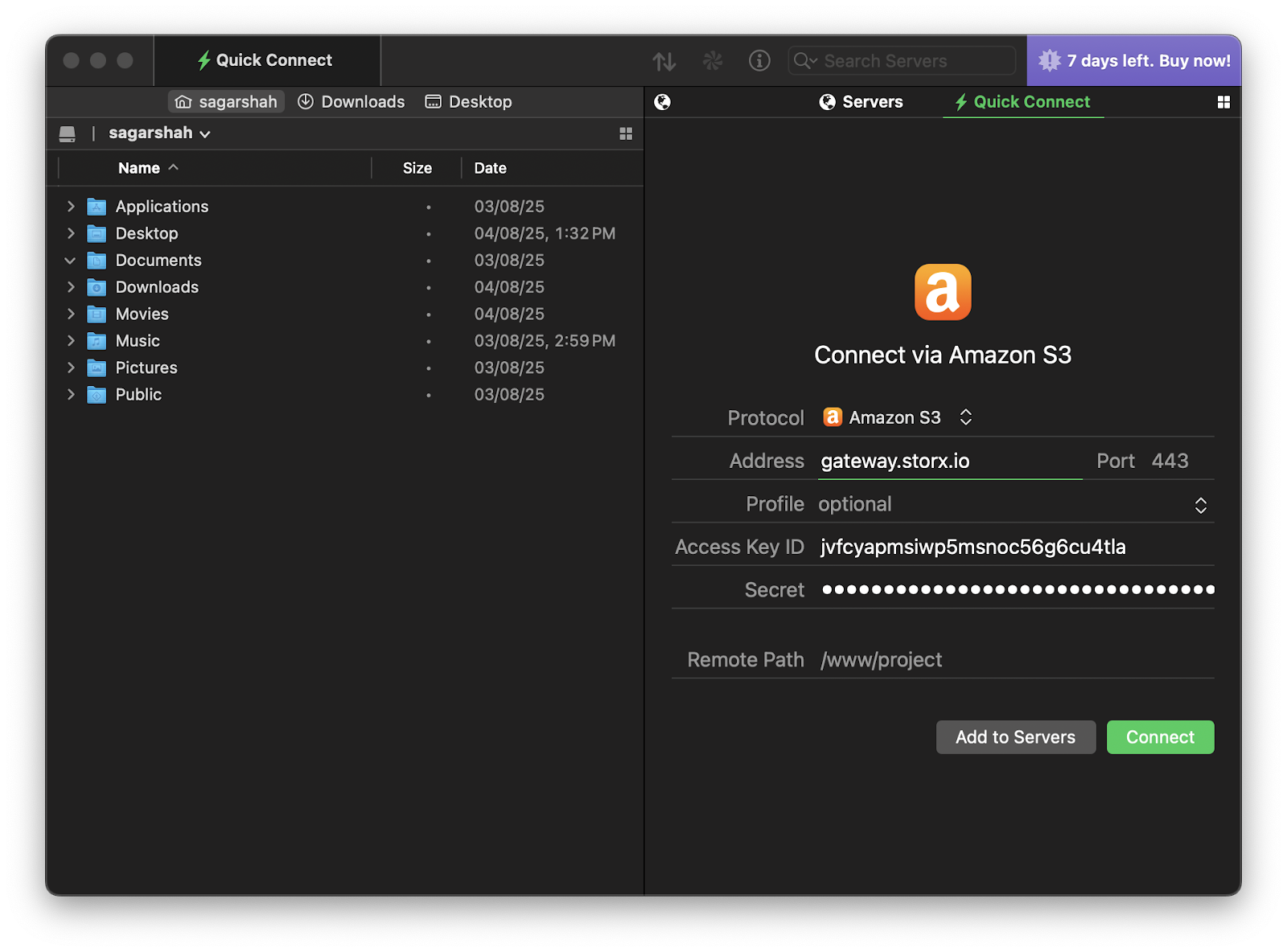1287x952 pixels.
Task: Open the Desktop shortcut in favorites bar
Action: pos(468,102)
